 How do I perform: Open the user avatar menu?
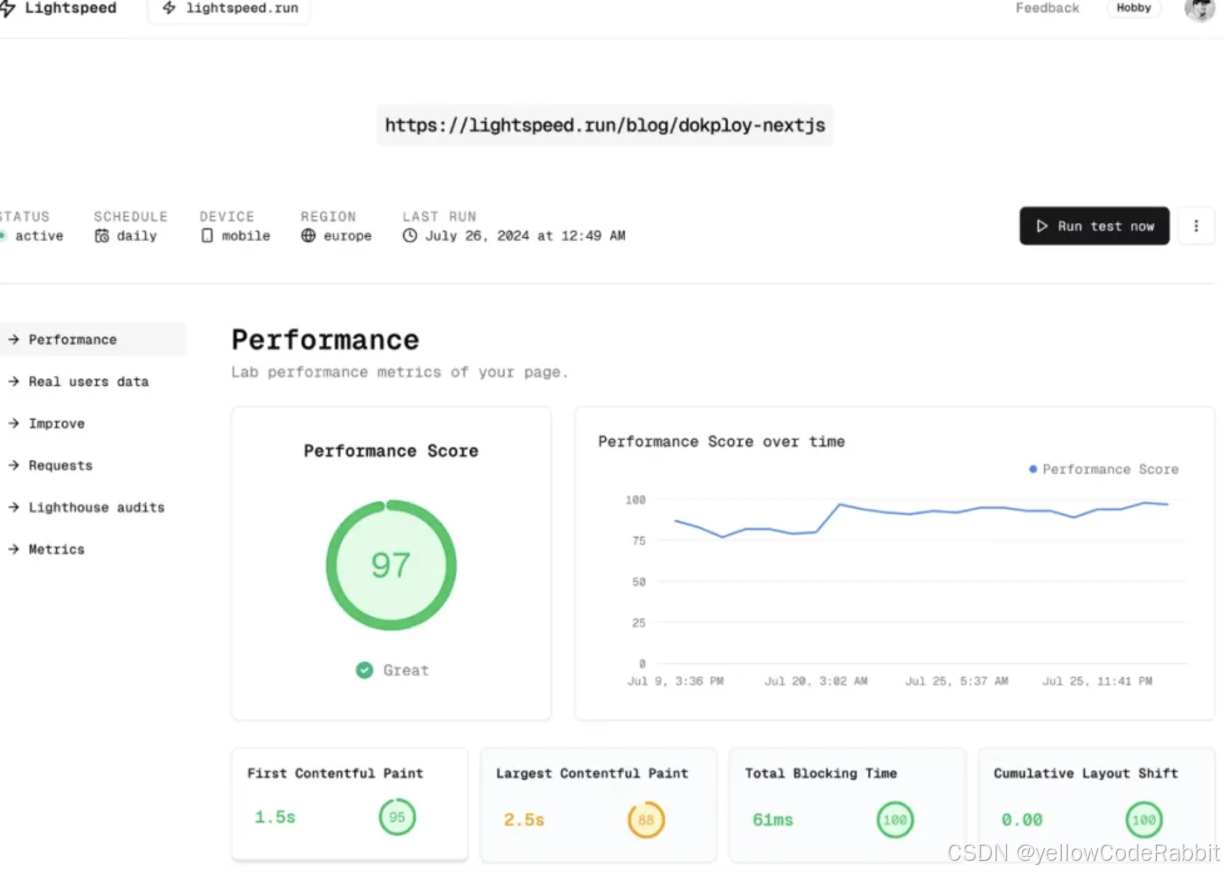tap(1199, 9)
